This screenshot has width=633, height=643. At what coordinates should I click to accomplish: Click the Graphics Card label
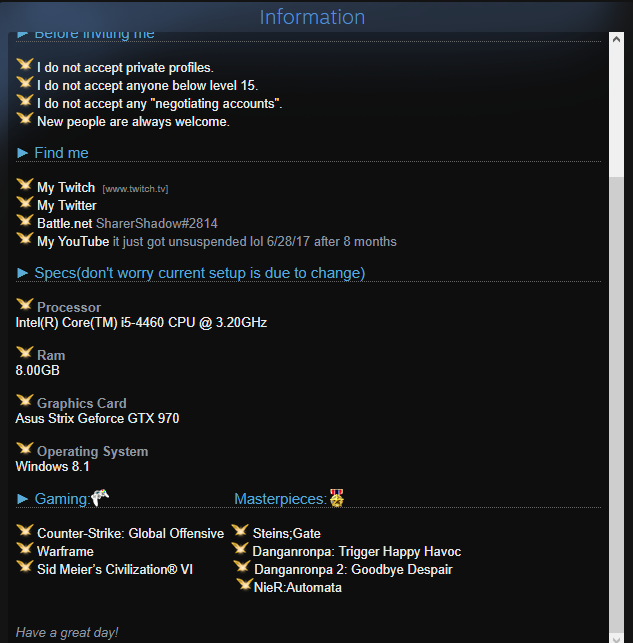(x=82, y=404)
